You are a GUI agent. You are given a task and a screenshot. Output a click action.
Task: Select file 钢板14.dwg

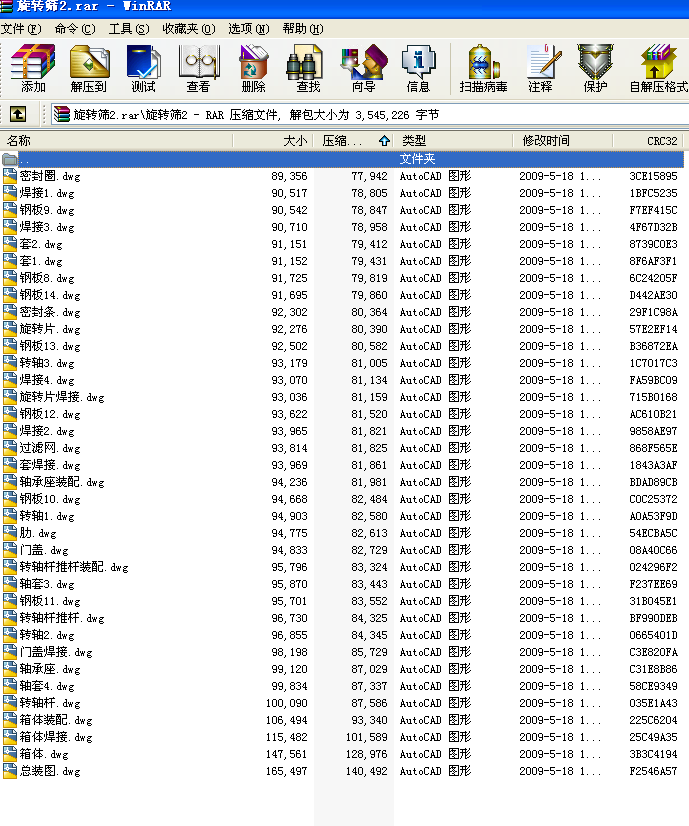pyautogui.click(x=50, y=295)
